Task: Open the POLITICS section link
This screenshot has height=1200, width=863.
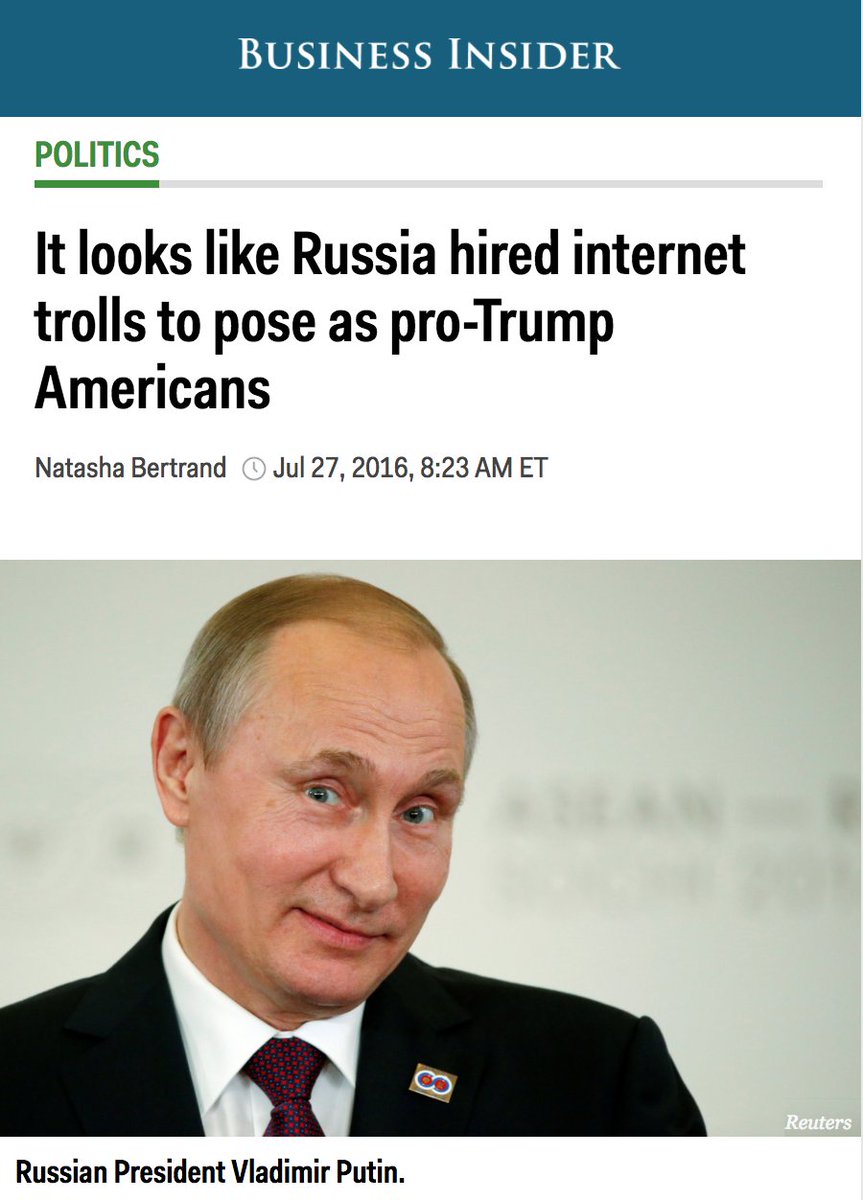Action: (97, 155)
